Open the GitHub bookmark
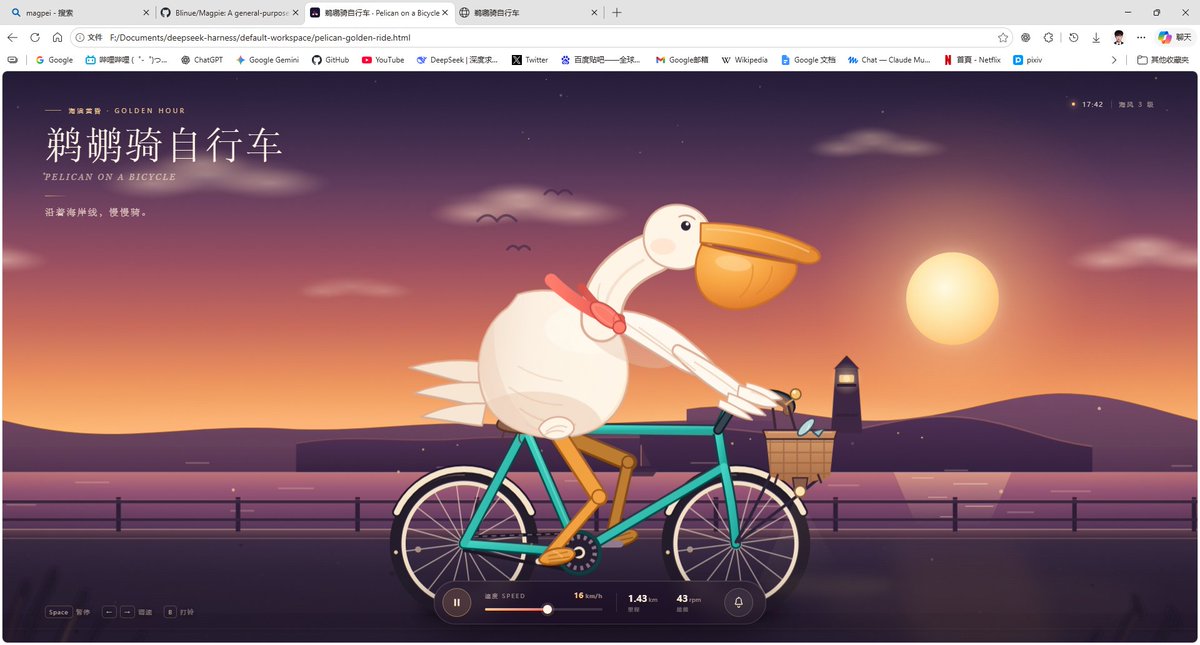 point(330,60)
